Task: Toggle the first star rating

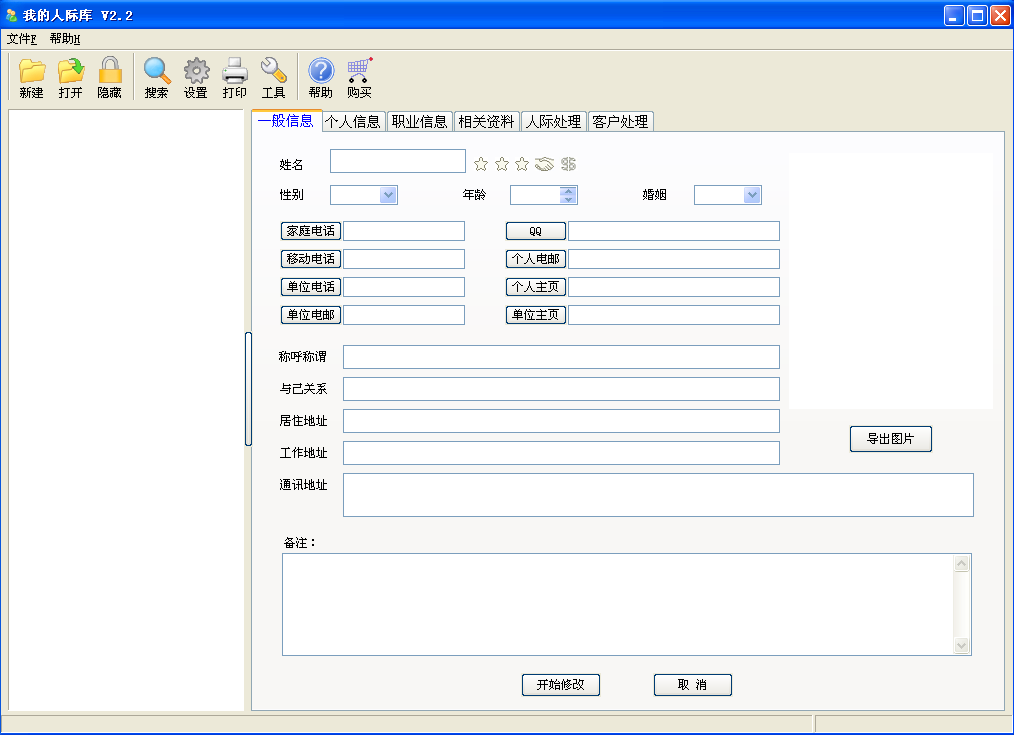Action: 480,164
